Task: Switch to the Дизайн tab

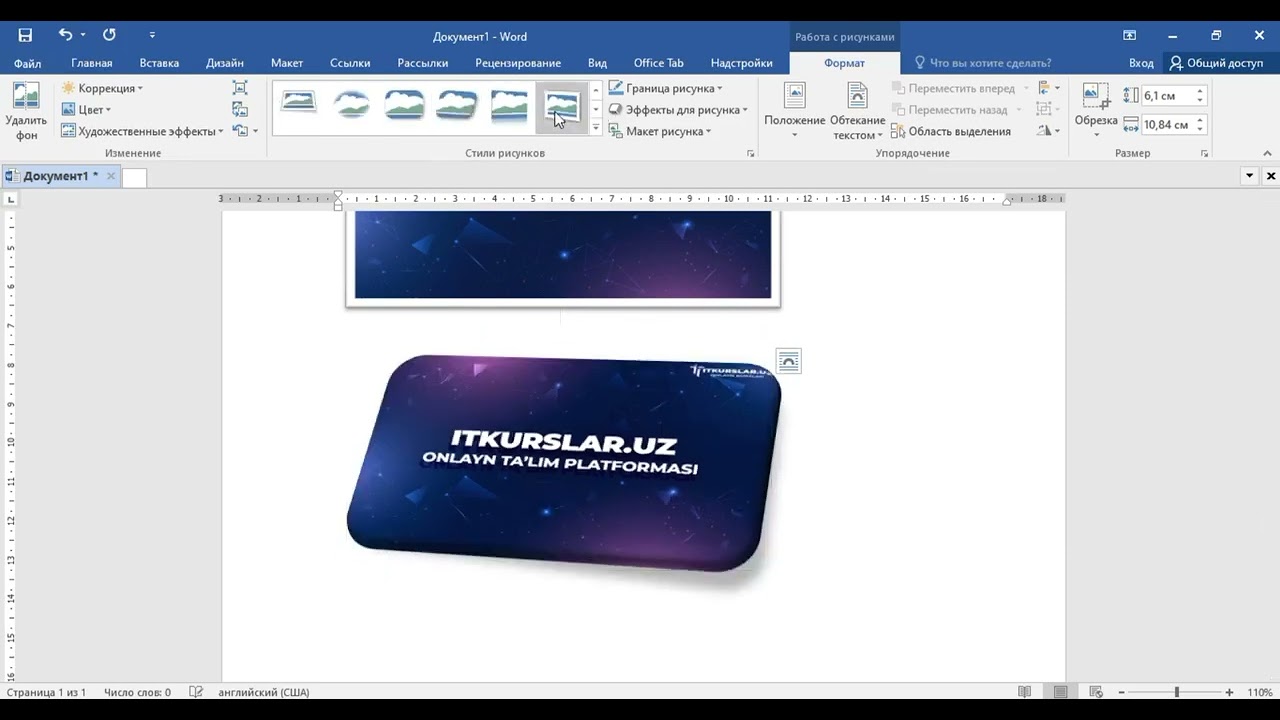Action: [225, 63]
